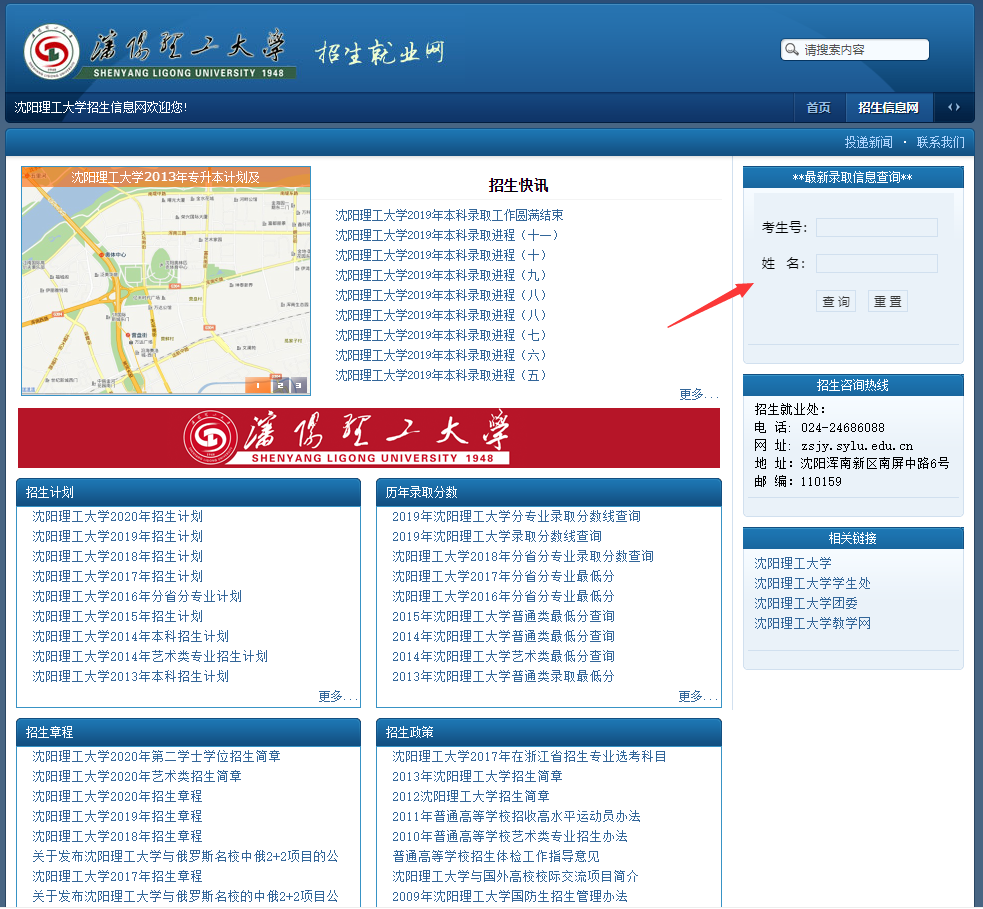Open 2019年本科录取进程（六） link
Viewport: 983px width, 909px height.
coord(441,355)
